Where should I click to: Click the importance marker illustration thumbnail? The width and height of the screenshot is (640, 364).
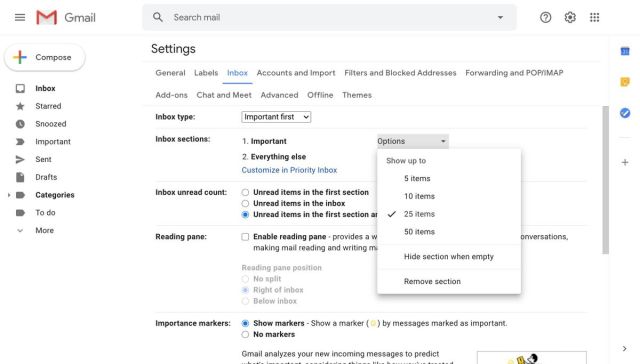pos(531,357)
